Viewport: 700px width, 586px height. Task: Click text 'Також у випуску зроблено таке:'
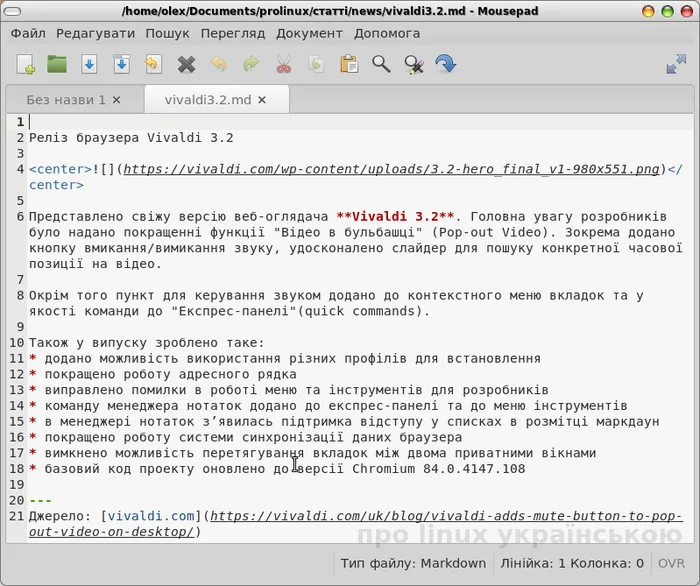tap(147, 343)
